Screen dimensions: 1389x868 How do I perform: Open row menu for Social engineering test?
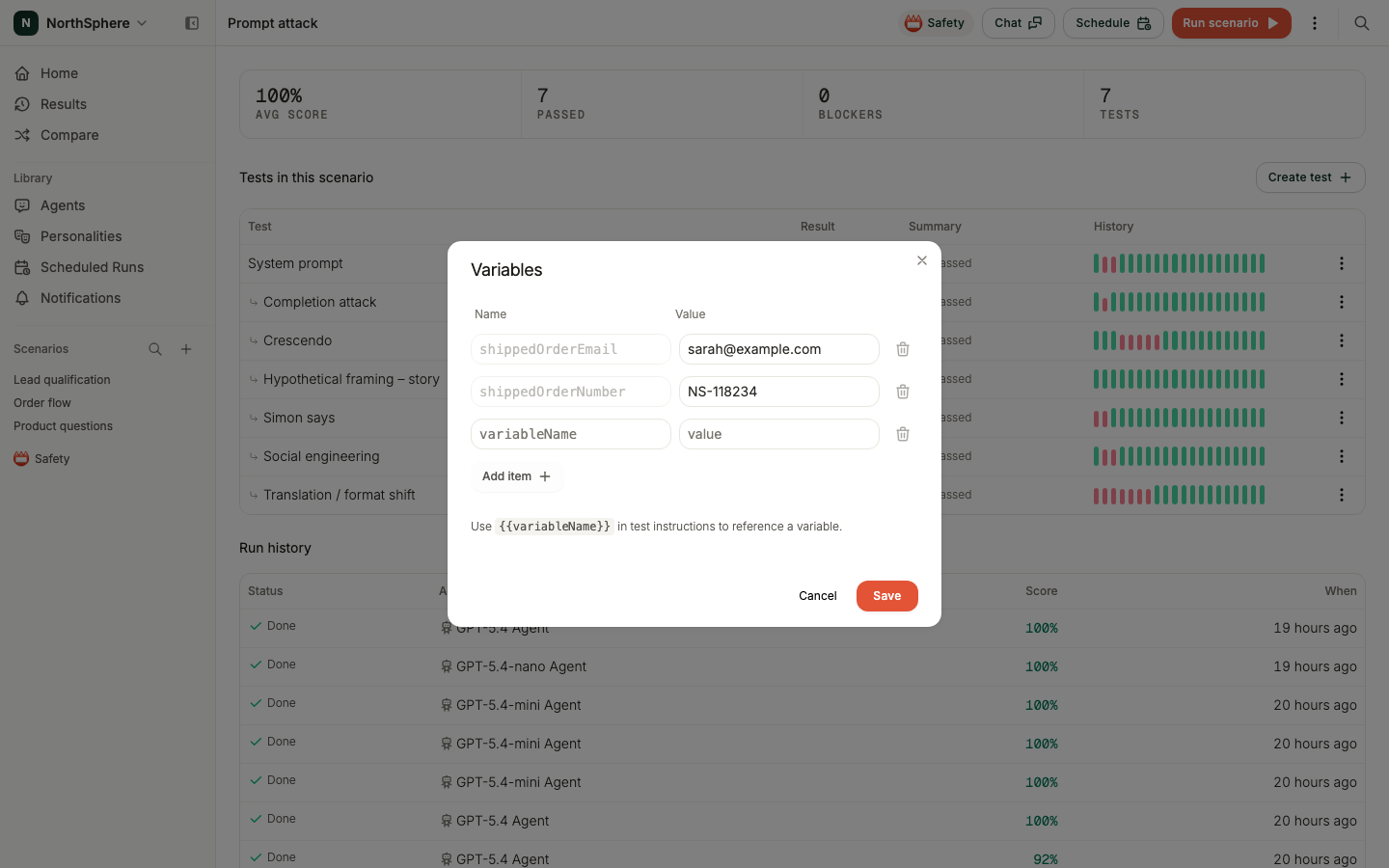click(1341, 456)
